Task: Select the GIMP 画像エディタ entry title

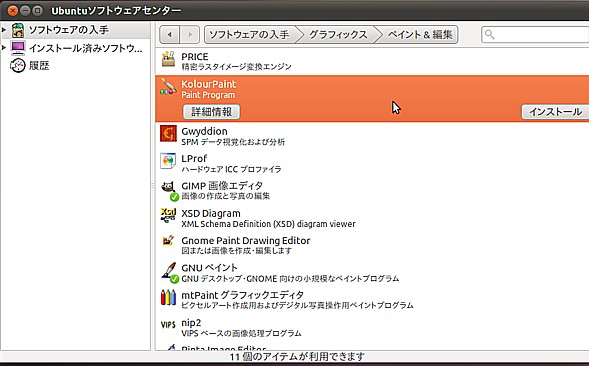Action: tap(222, 186)
